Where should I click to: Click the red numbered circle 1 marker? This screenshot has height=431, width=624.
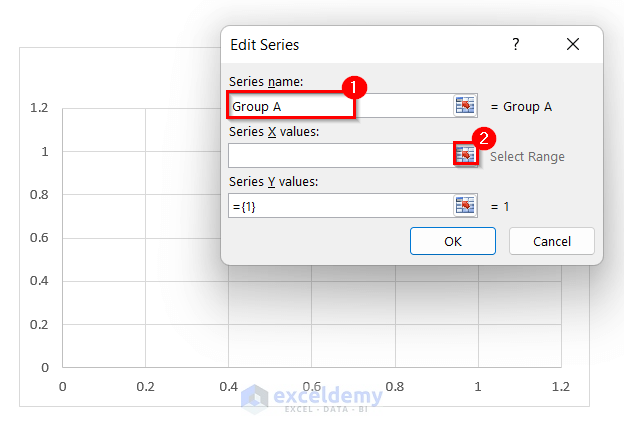click(351, 87)
